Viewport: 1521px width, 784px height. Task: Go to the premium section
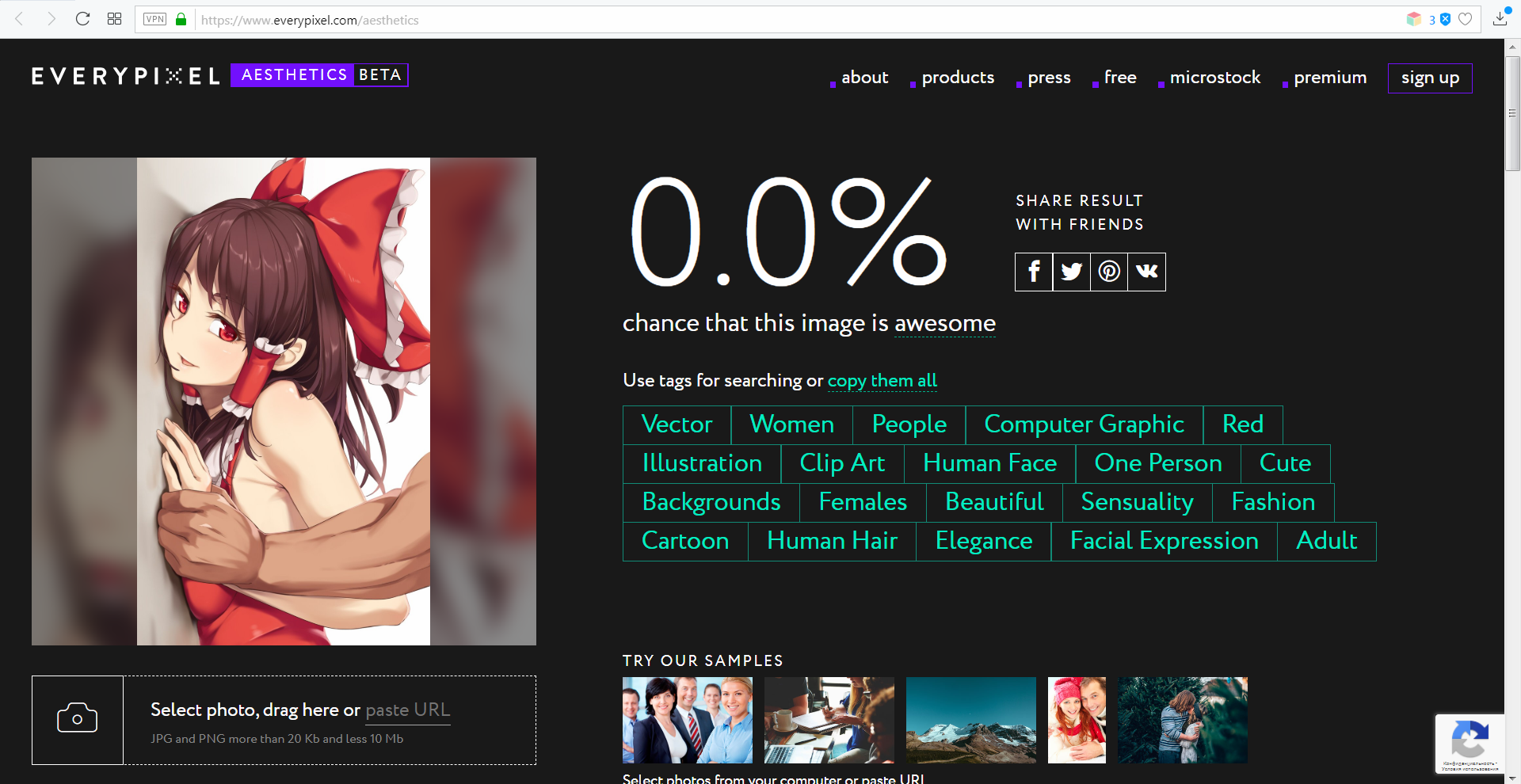[1330, 78]
